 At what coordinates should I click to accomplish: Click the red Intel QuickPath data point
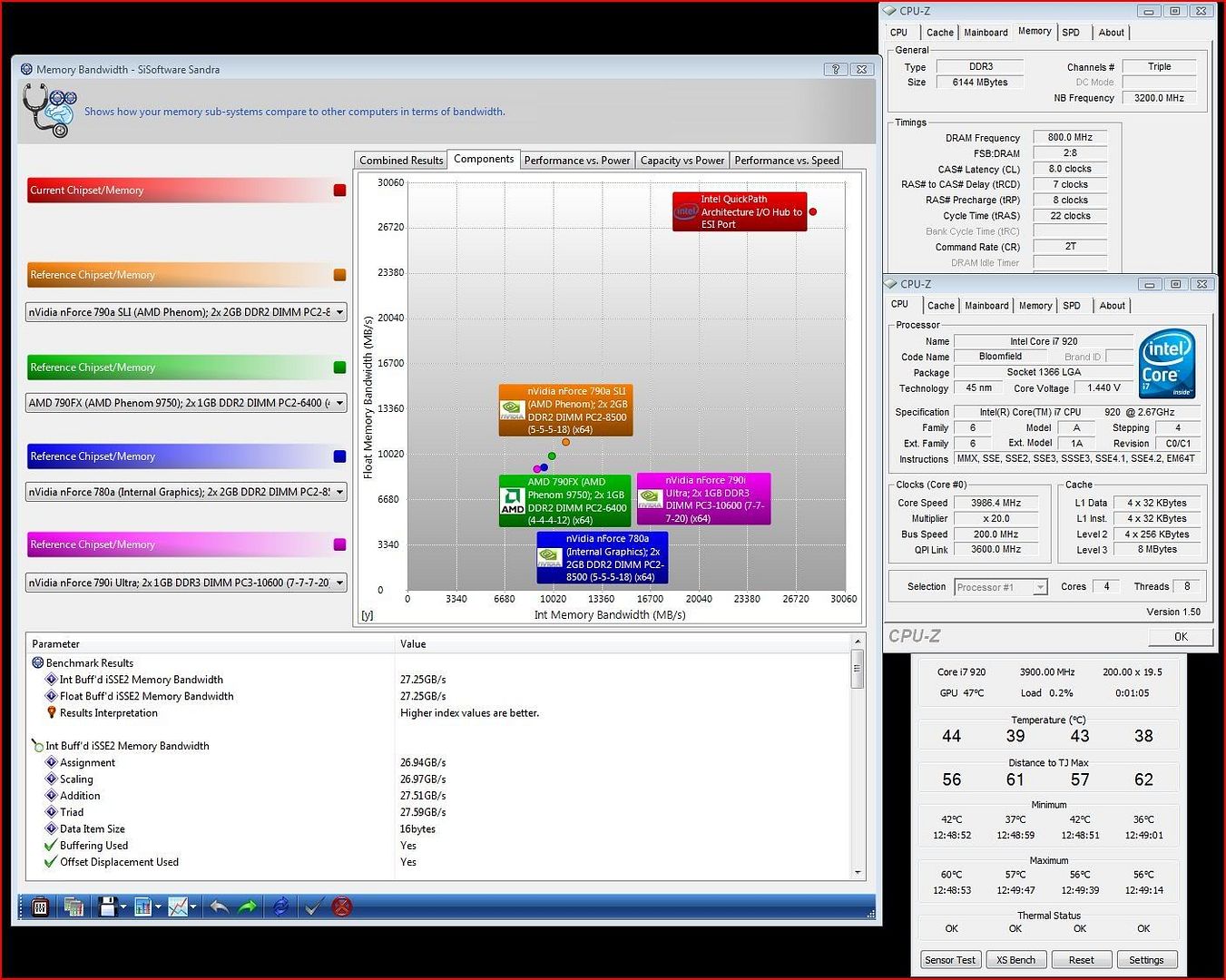pyautogui.click(x=813, y=211)
